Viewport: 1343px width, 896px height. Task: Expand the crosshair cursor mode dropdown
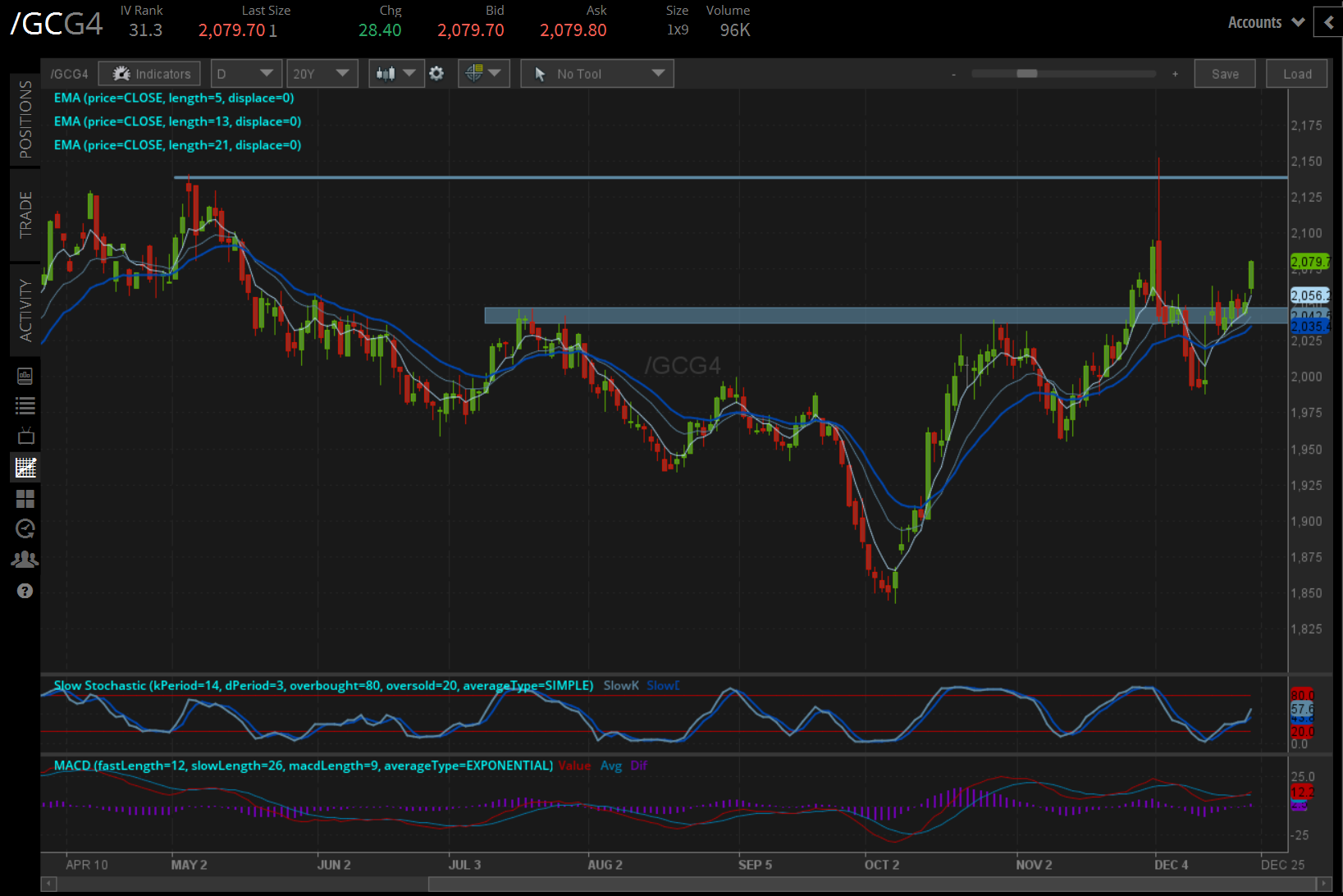(x=483, y=74)
